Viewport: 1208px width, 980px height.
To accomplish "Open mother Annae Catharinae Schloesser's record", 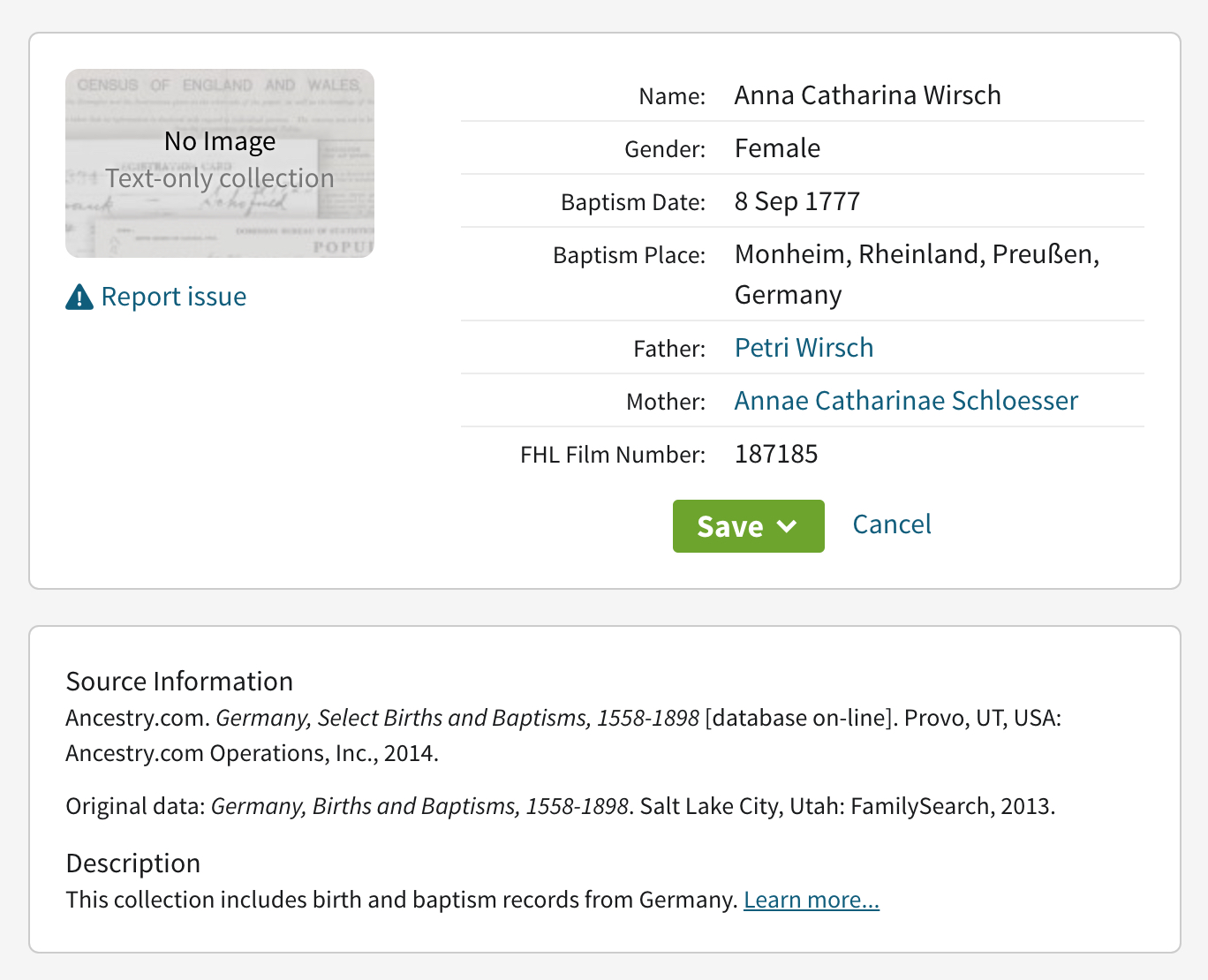I will point(906,401).
